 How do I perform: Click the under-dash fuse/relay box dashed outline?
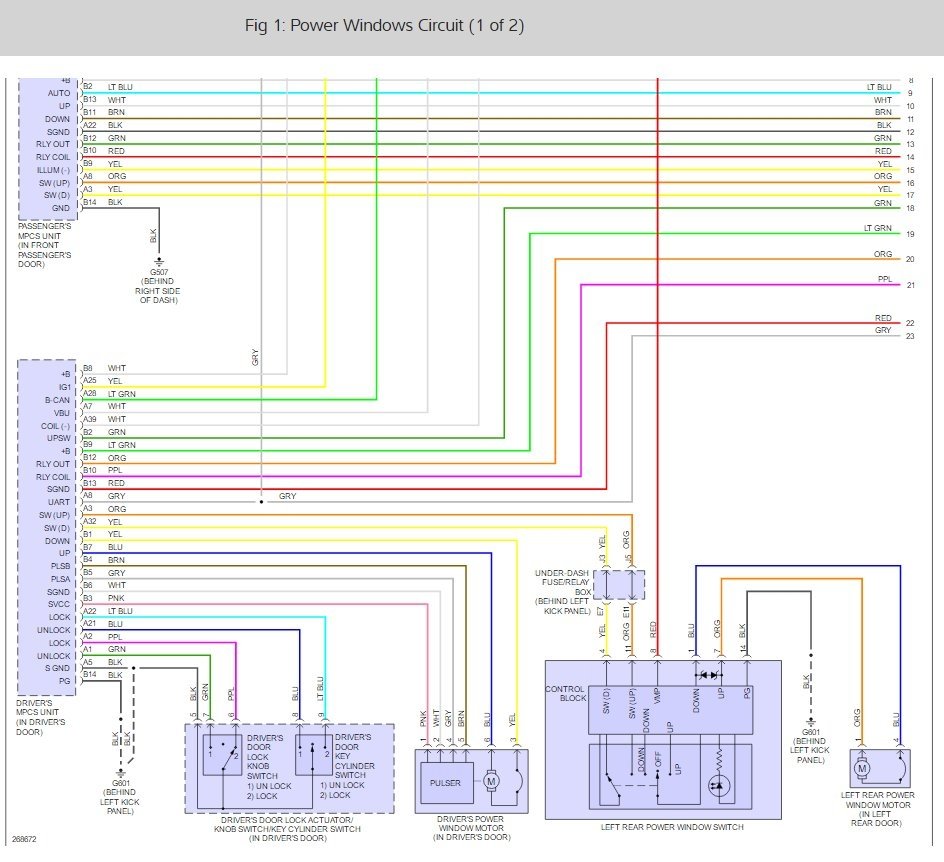point(619,585)
